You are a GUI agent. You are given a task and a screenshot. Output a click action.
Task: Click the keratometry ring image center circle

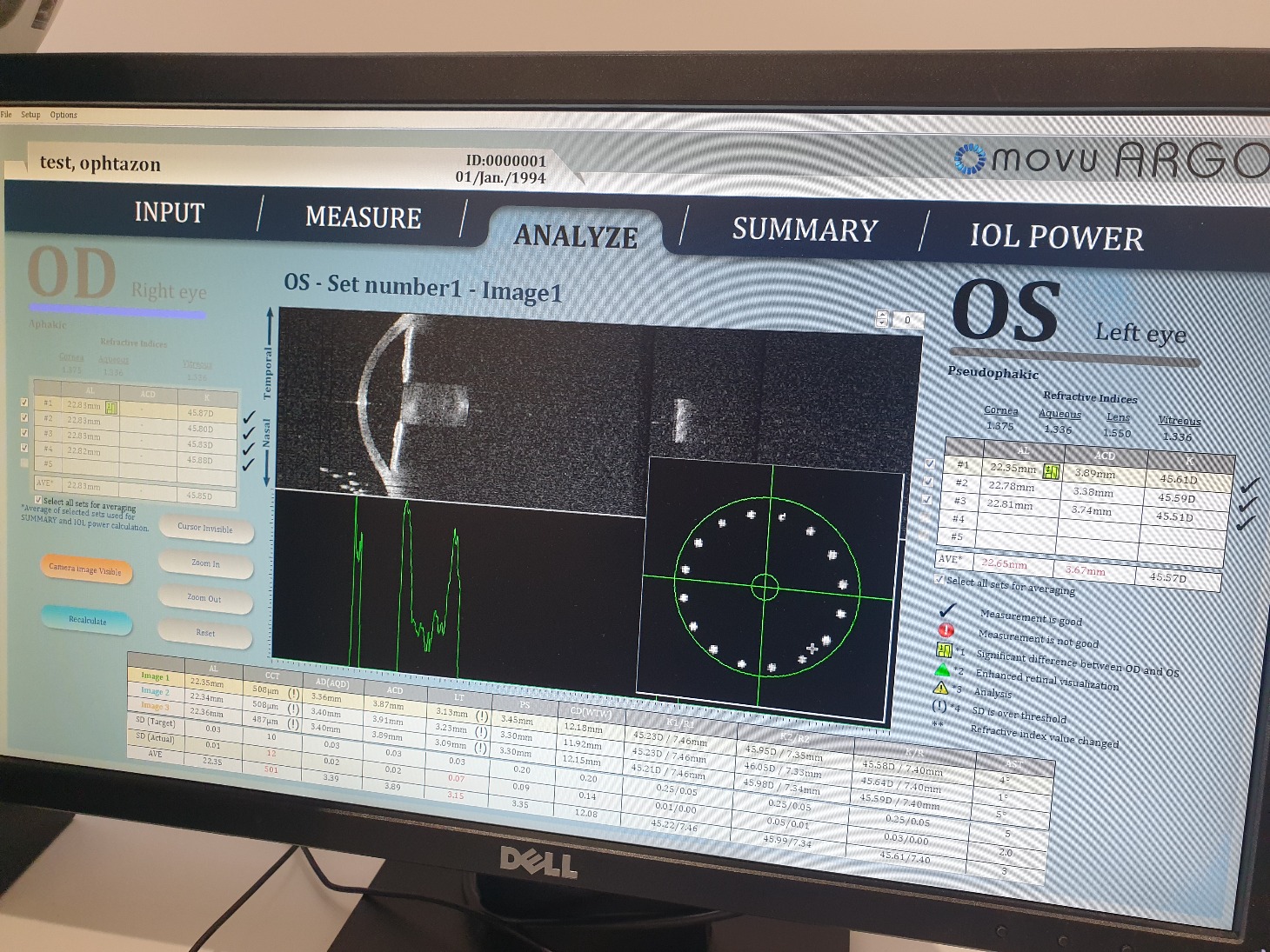point(765,588)
